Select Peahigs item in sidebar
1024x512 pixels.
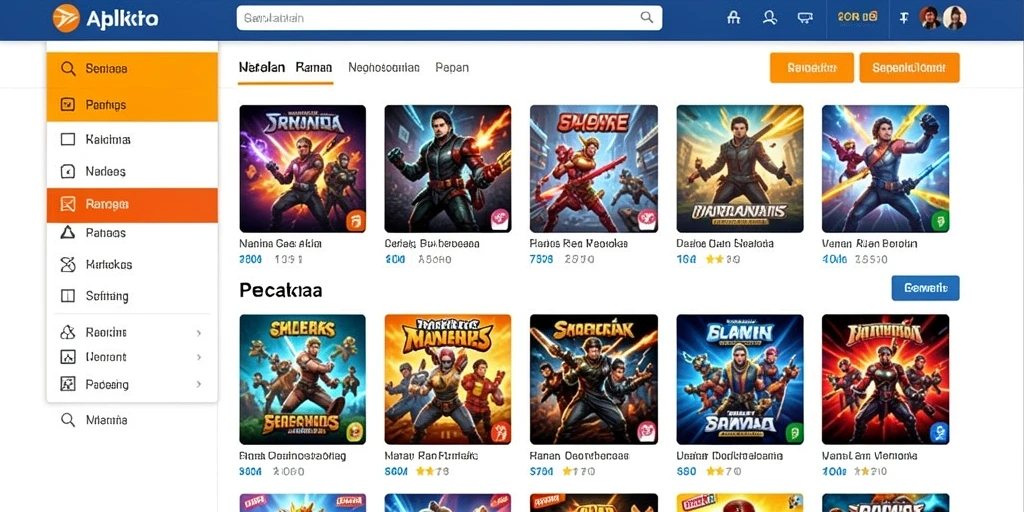tap(132, 104)
